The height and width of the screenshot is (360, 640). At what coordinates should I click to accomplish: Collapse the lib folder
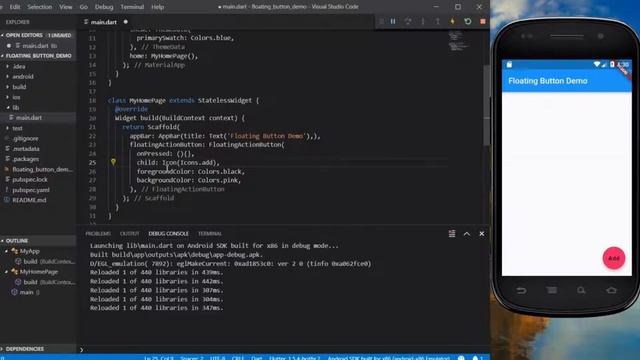click(x=7, y=107)
